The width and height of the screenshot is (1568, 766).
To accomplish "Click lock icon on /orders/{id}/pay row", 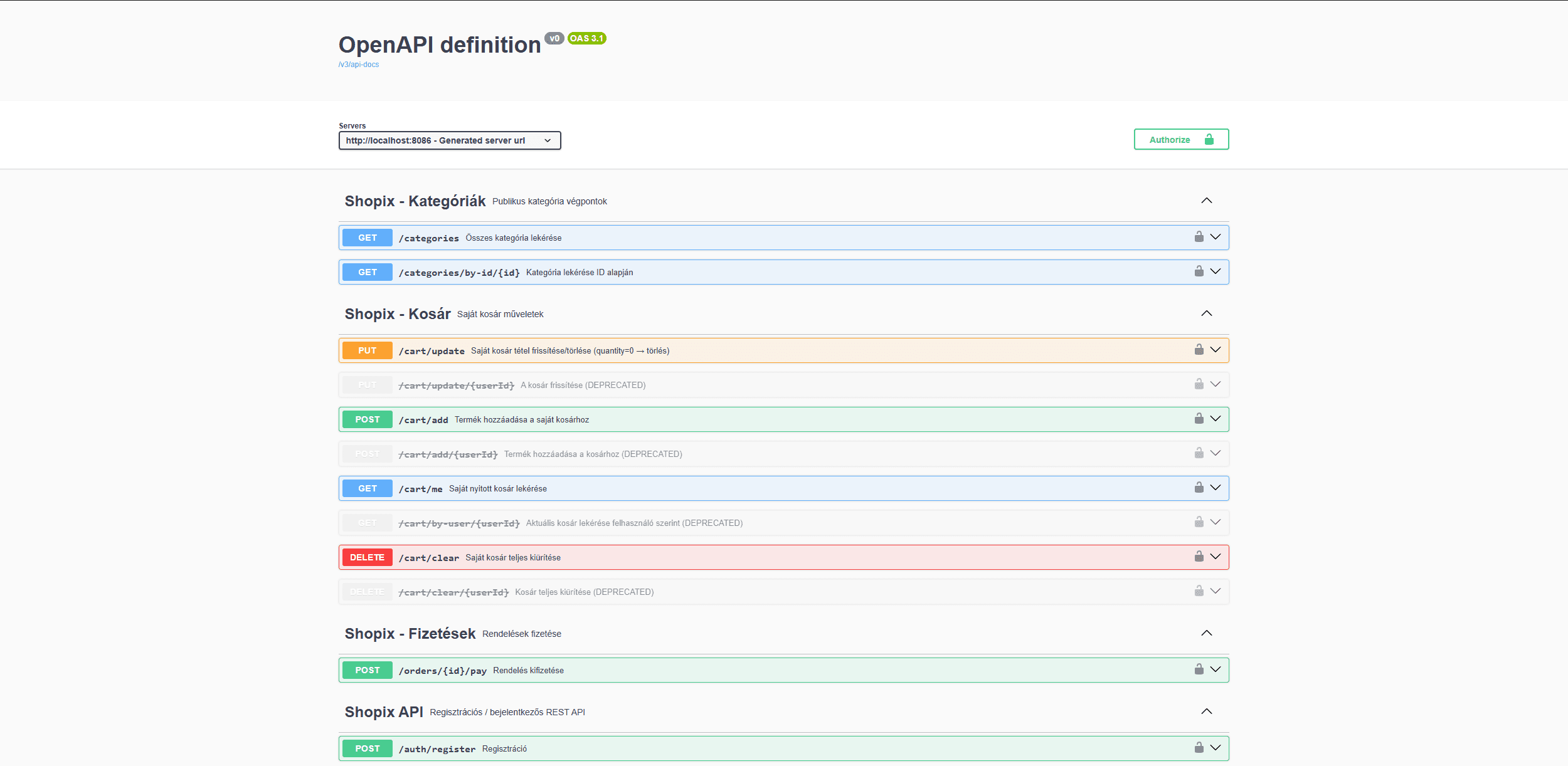I will [x=1199, y=669].
